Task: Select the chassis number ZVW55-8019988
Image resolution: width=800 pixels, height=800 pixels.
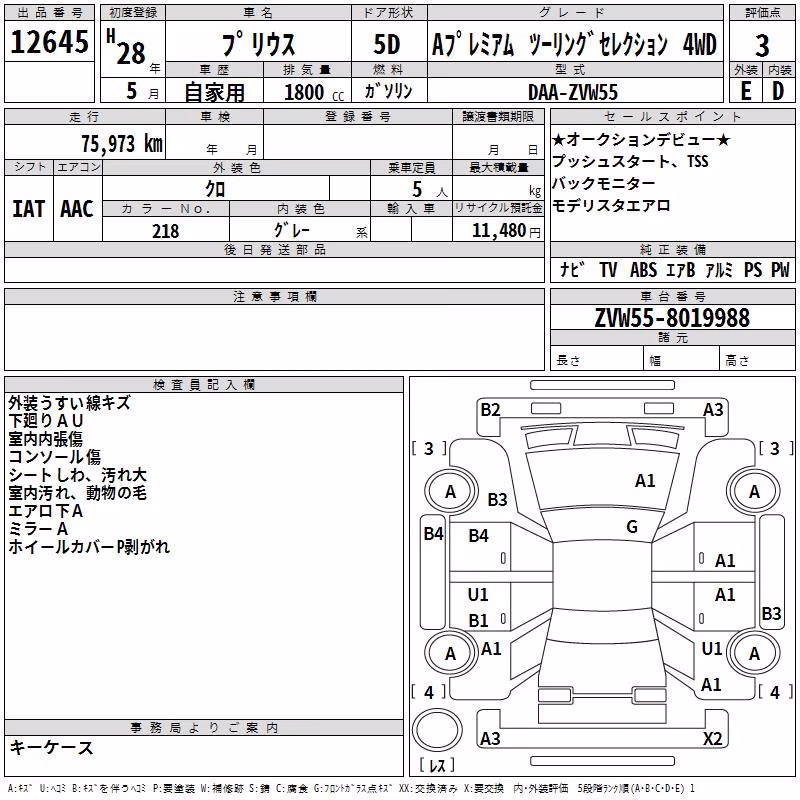Action: (x=672, y=318)
